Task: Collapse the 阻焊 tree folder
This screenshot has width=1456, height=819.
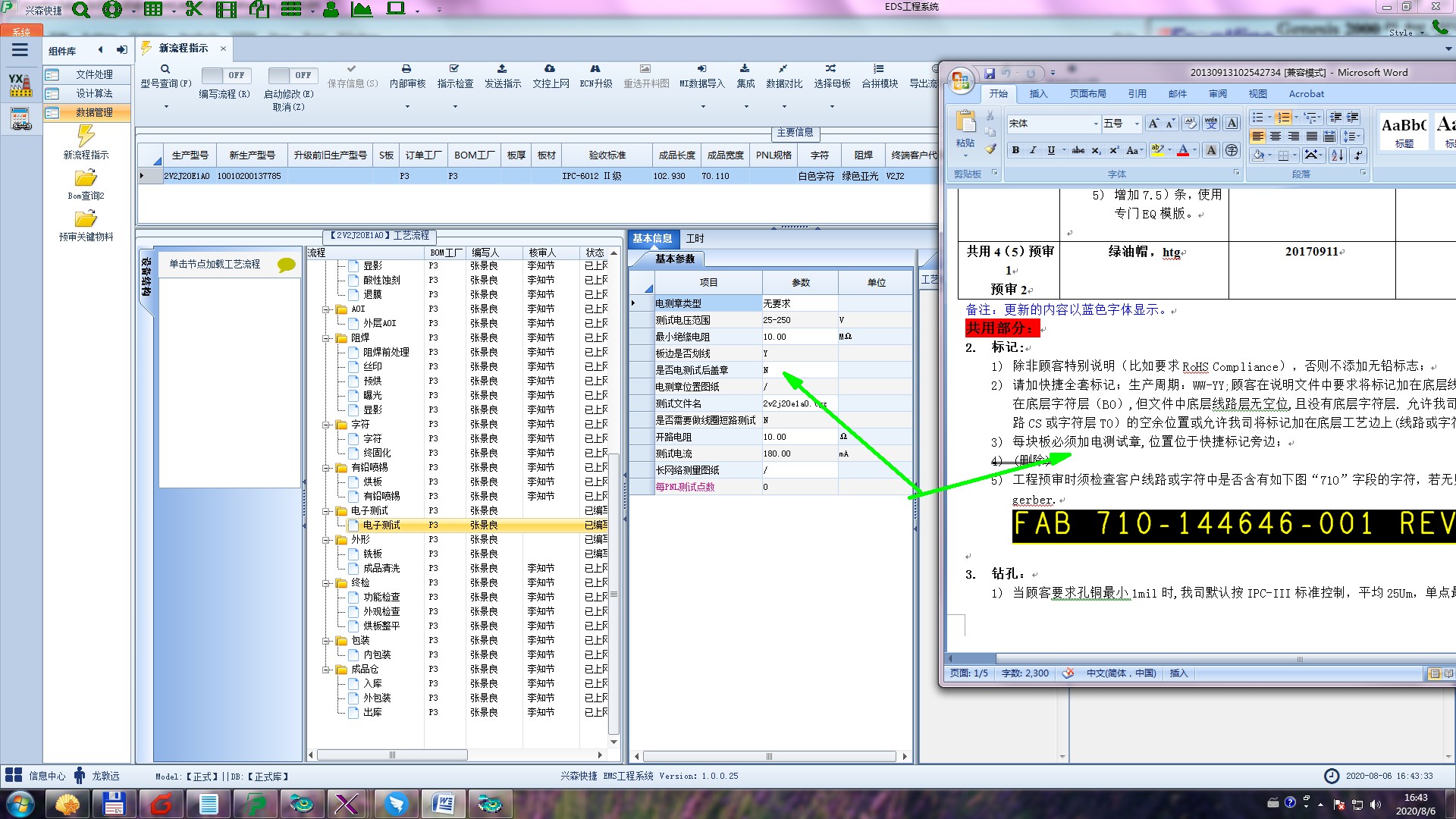Action: 326,338
